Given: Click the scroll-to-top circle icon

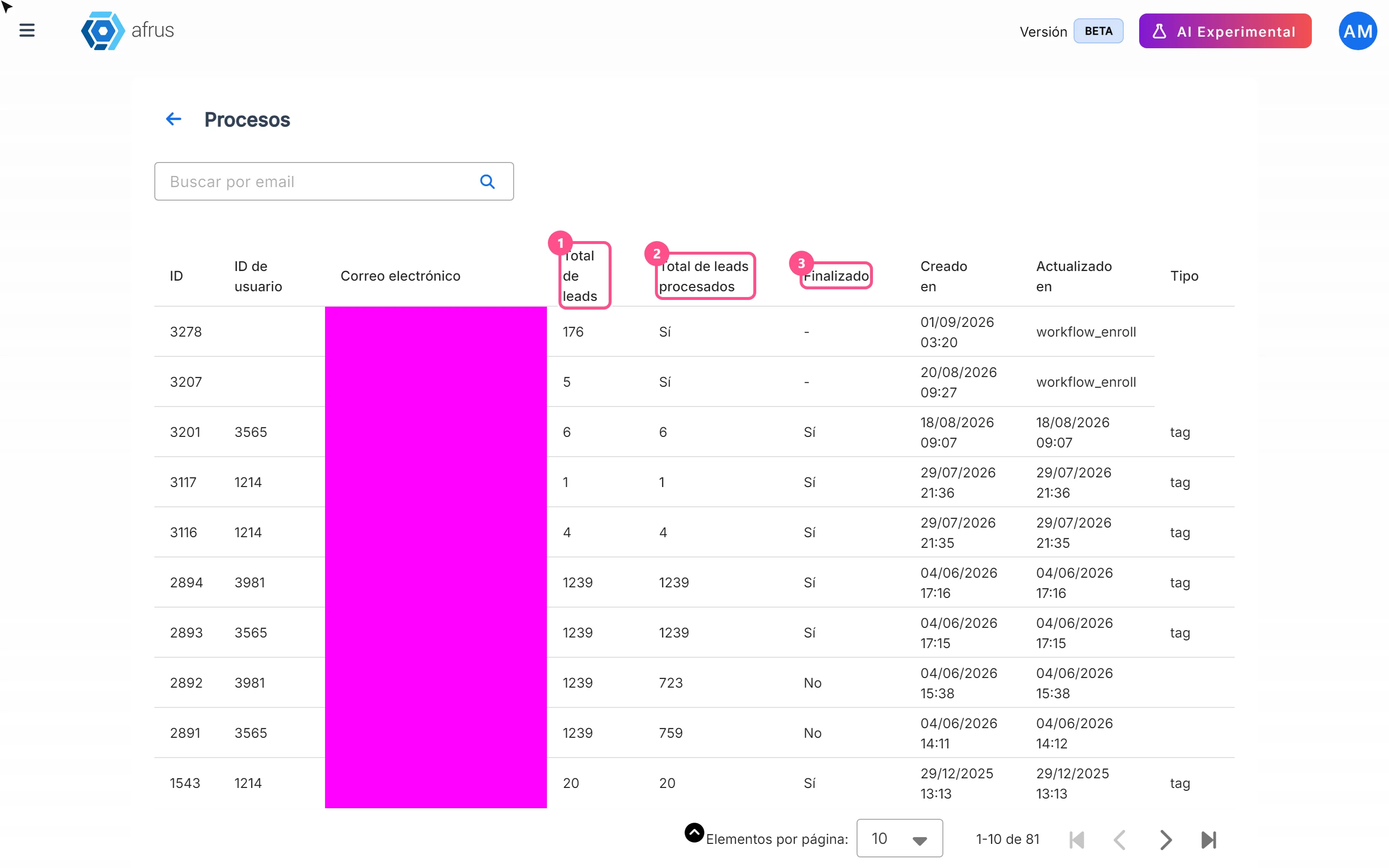Looking at the screenshot, I should [694, 832].
